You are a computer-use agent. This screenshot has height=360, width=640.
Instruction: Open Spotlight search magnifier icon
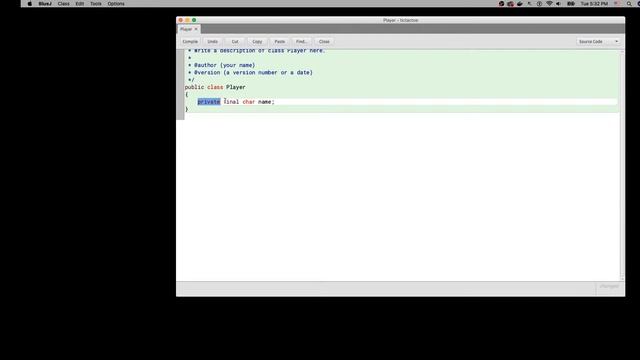point(629,4)
